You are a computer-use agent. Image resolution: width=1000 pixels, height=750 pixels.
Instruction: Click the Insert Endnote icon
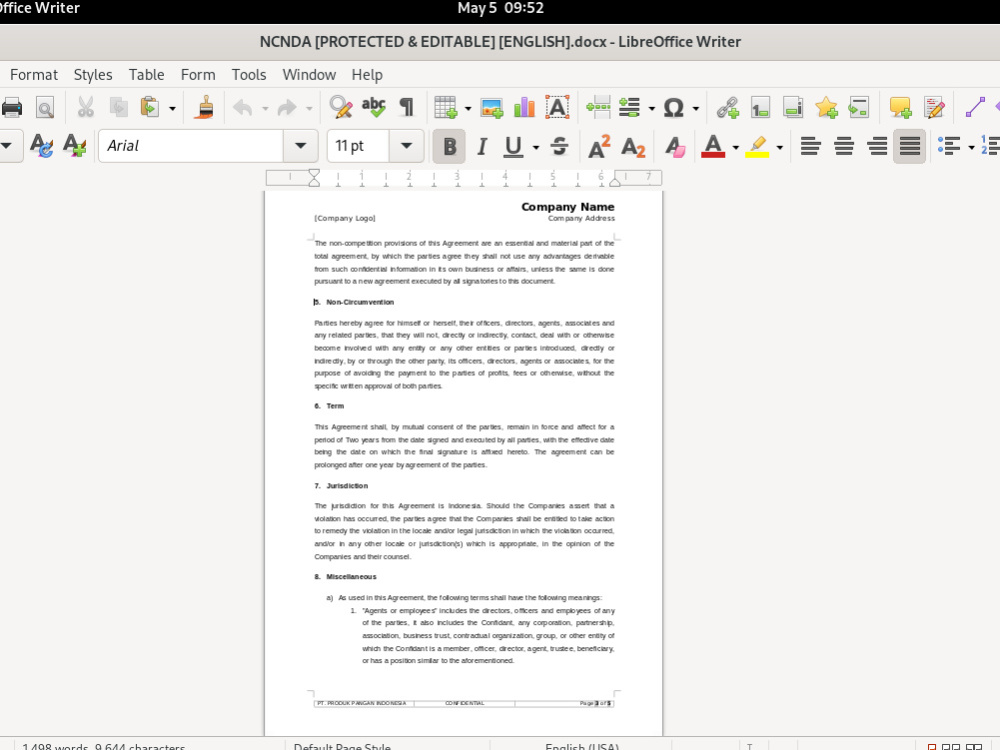click(x=793, y=108)
